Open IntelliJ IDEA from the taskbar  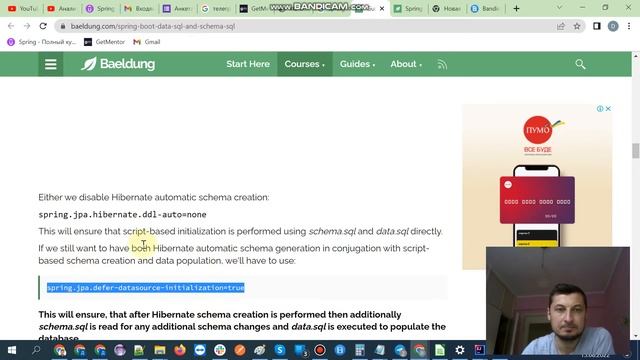click(480, 350)
